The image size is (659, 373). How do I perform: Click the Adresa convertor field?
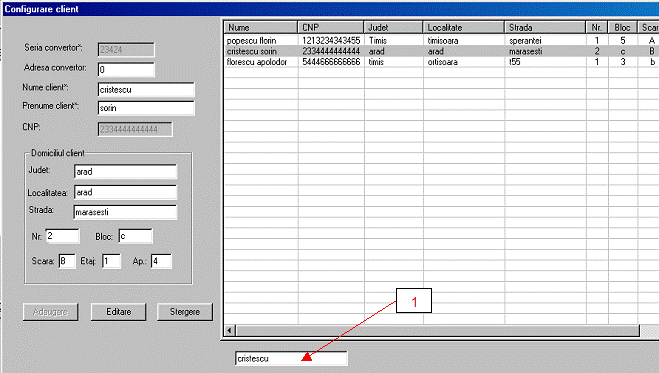pyautogui.click(x=126, y=69)
